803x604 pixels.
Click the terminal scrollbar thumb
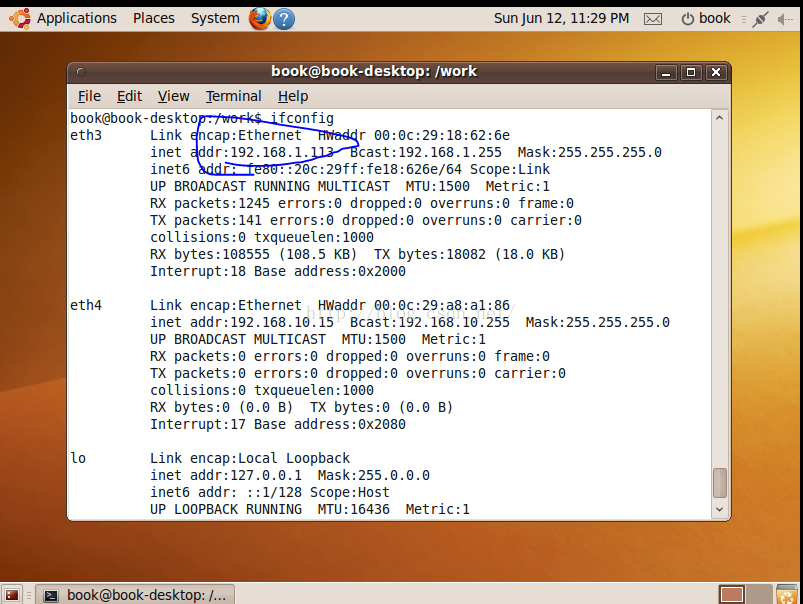point(720,483)
